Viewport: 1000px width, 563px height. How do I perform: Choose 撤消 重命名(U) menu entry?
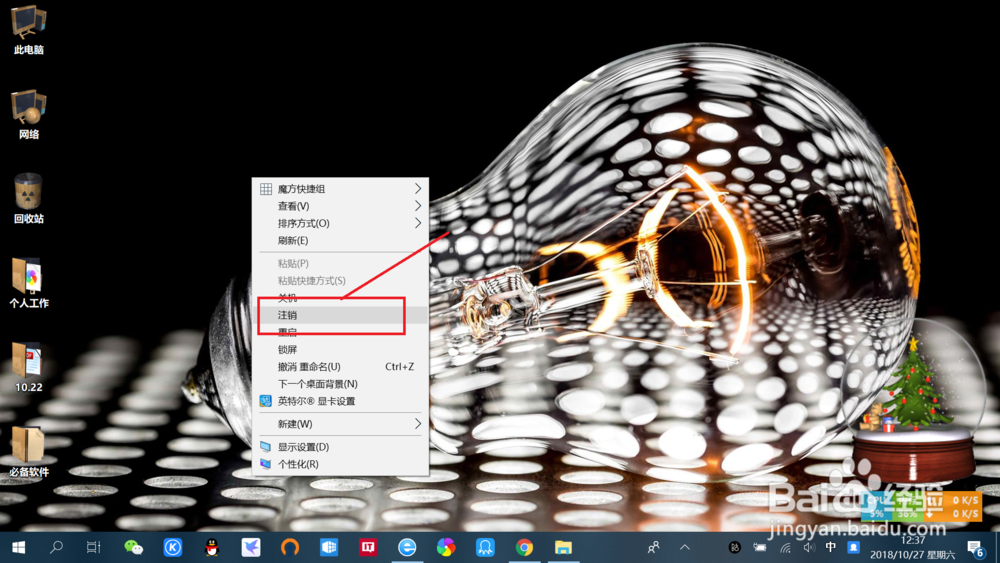(341, 367)
